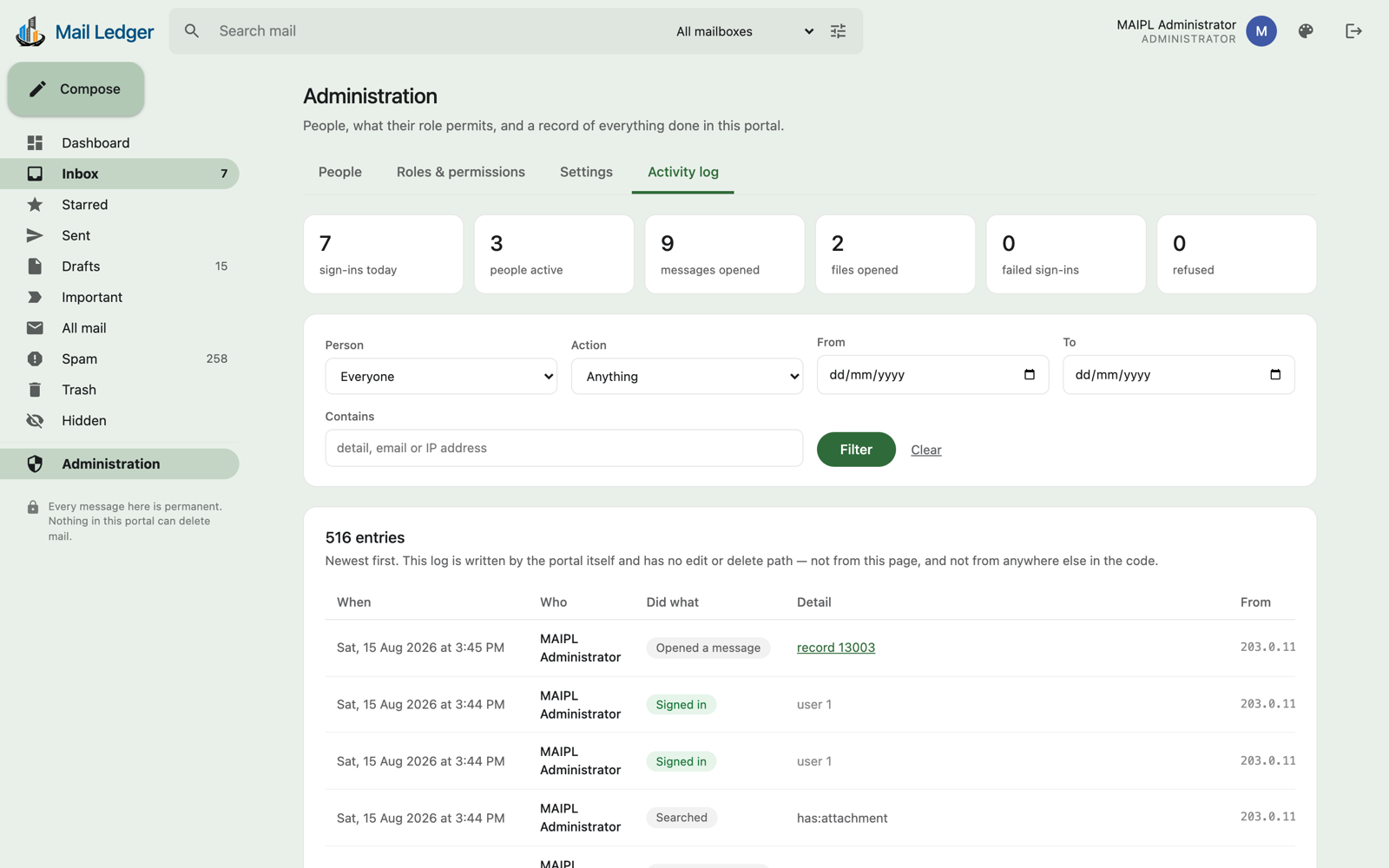Click the Detail column header
Viewport: 1389px width, 868px height.
(814, 602)
